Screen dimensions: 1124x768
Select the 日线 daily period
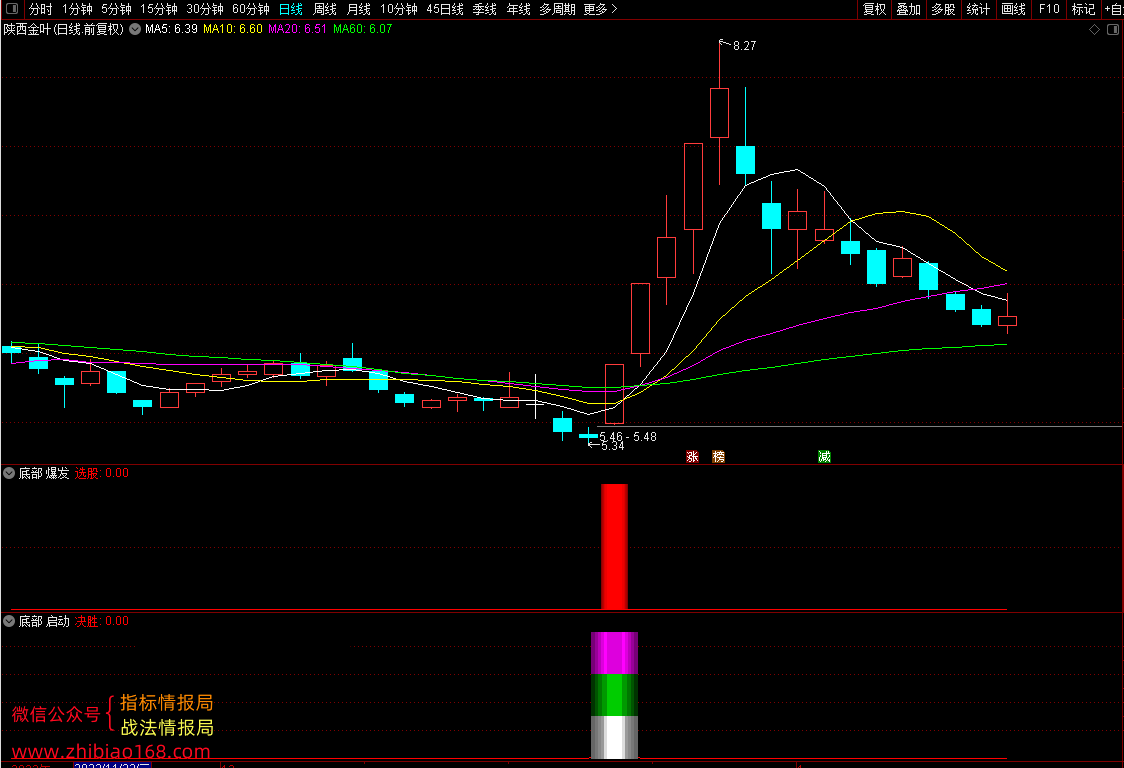[290, 9]
